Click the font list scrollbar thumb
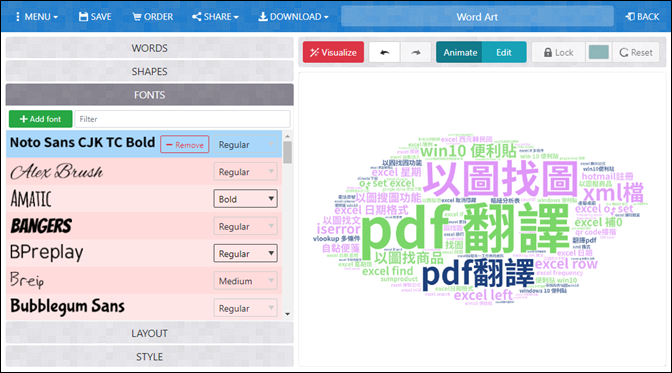This screenshot has width=672, height=373. [x=288, y=152]
